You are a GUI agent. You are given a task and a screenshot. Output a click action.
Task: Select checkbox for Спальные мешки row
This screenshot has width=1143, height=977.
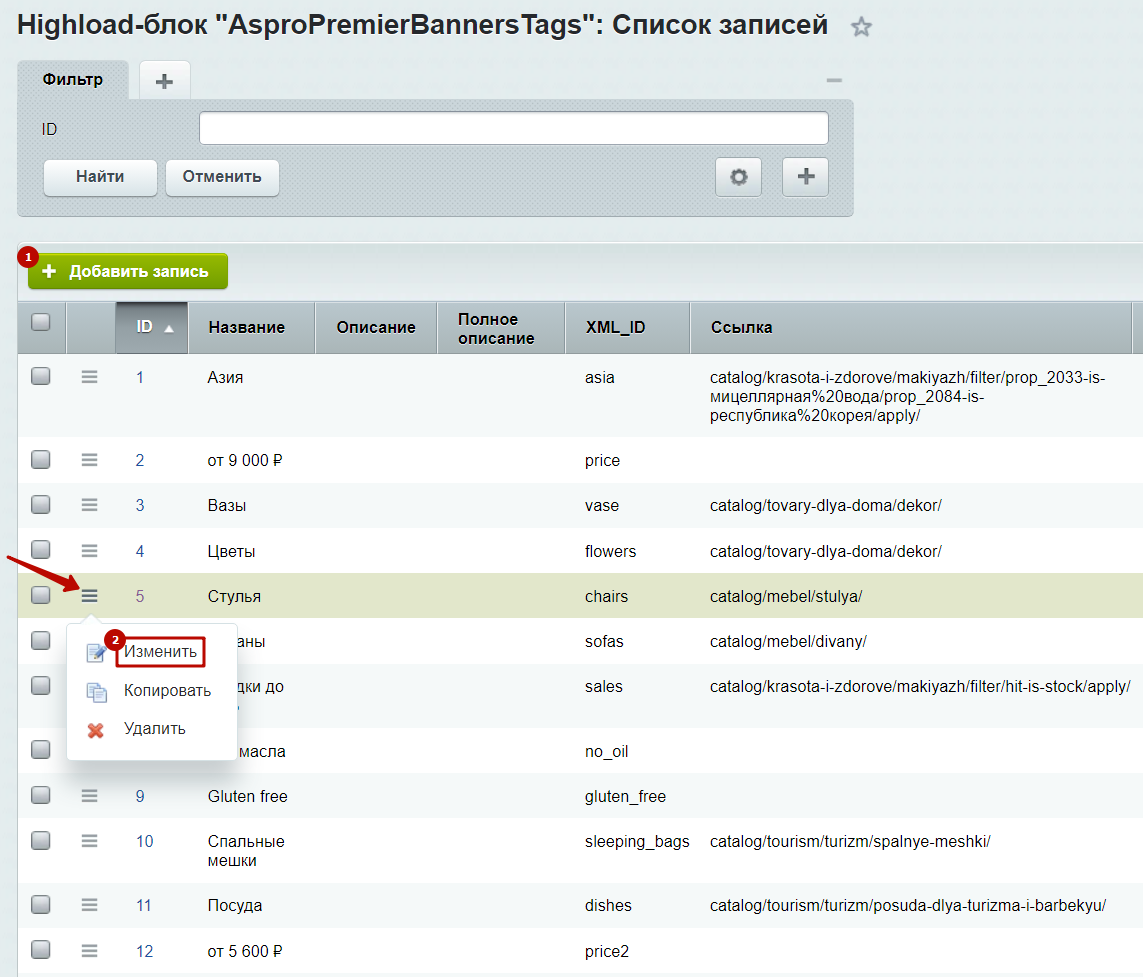41,841
